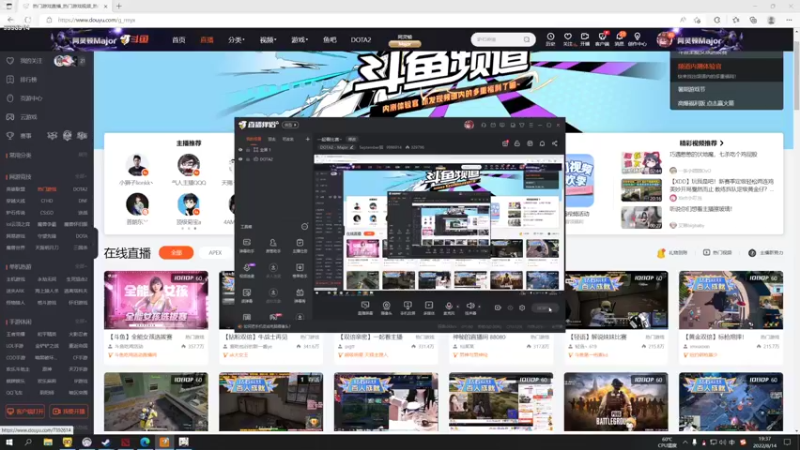Image resolution: width=800 pixels, height=450 pixels.
Task: Expand the 视频 video dropdown in nav
Action: click(x=267, y=40)
